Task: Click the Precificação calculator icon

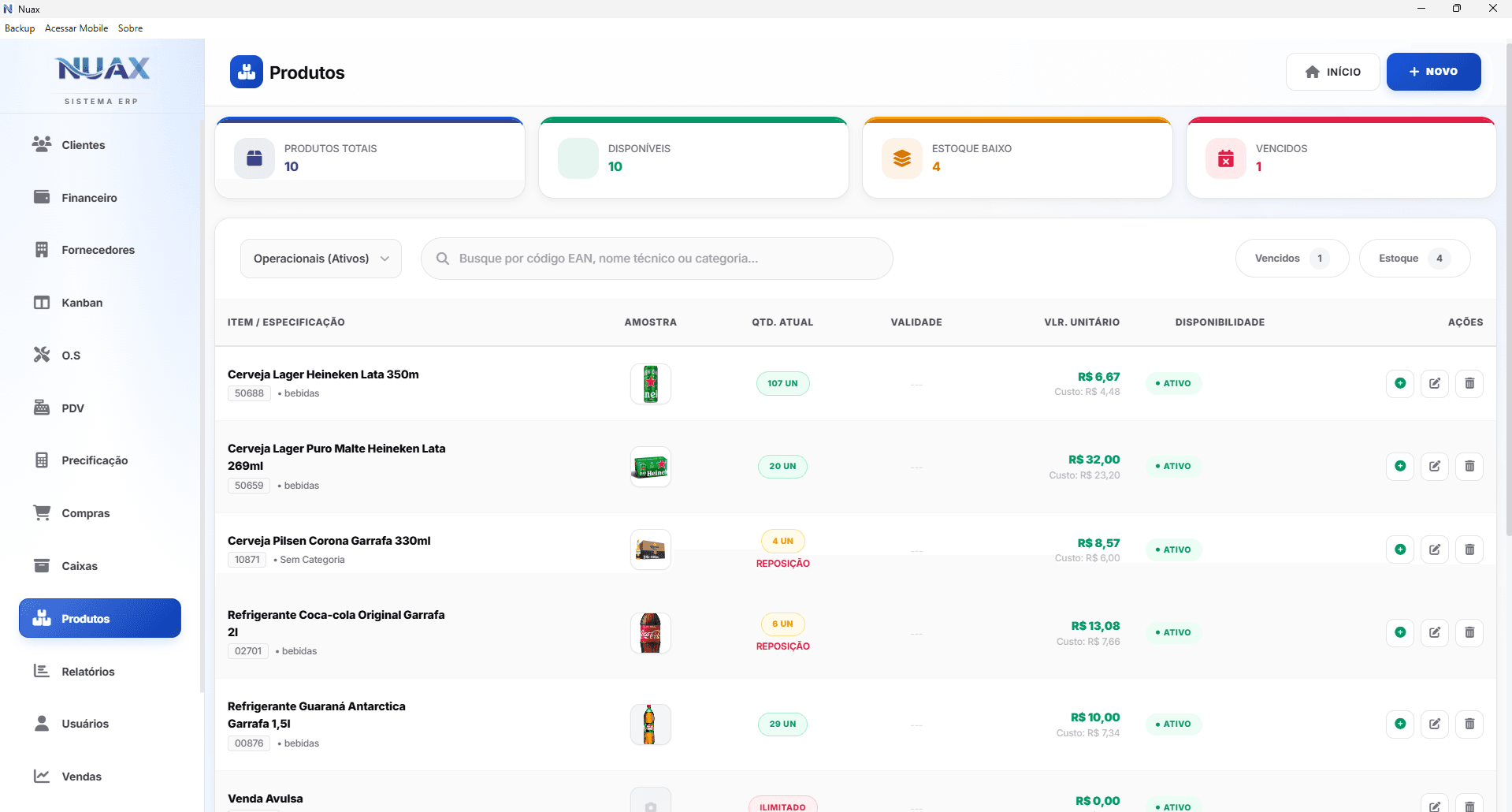Action: (42, 460)
